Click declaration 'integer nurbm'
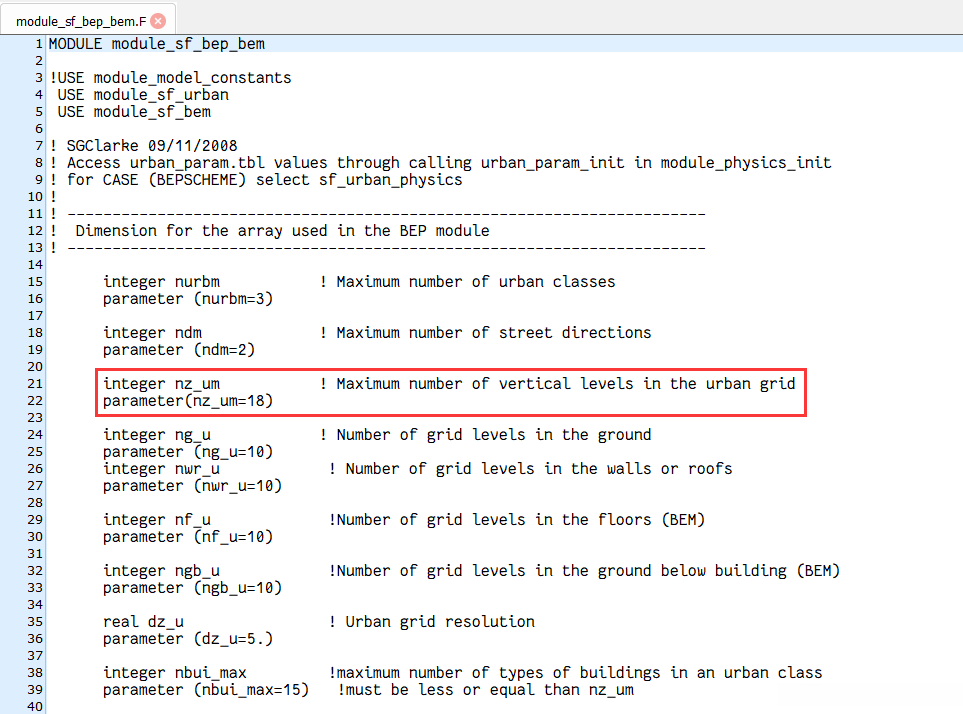The height and width of the screenshot is (714, 963). click(x=162, y=282)
